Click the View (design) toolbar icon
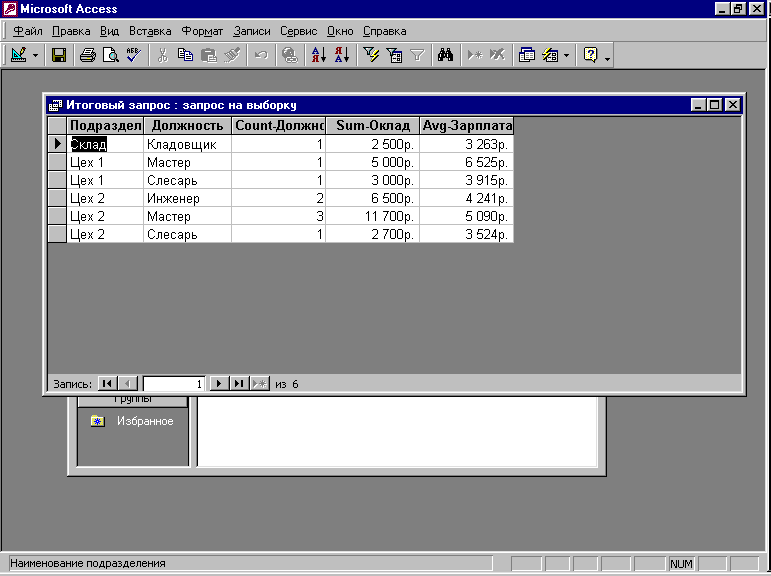Image resolution: width=771 pixels, height=576 pixels. (x=19, y=55)
